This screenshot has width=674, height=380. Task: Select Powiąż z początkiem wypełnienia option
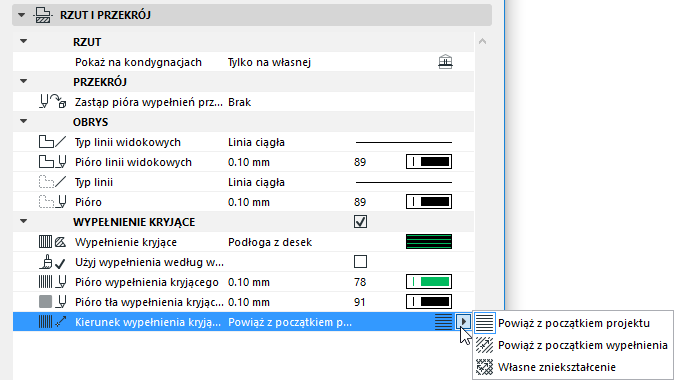coord(582,345)
